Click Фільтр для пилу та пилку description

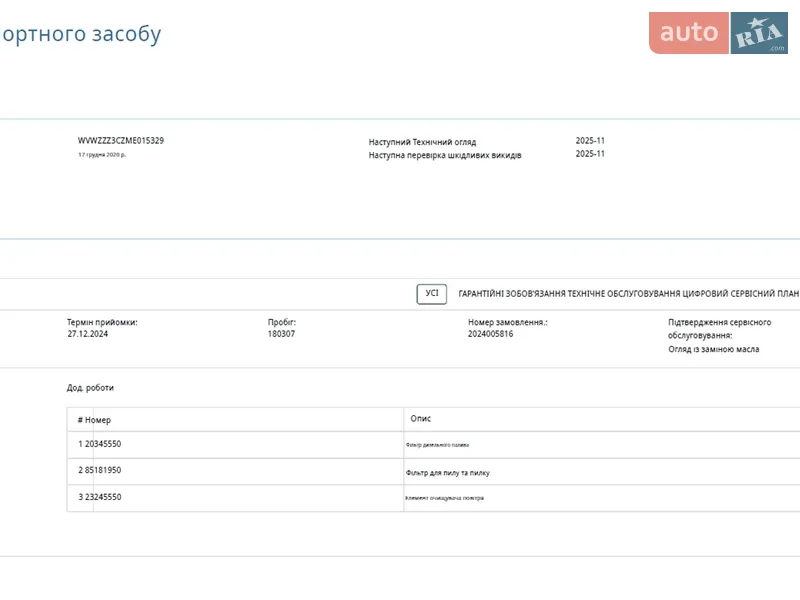click(447, 472)
